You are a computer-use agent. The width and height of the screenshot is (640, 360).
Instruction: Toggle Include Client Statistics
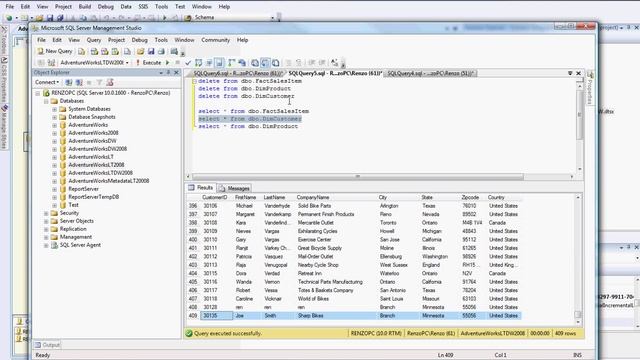click(x=242, y=63)
